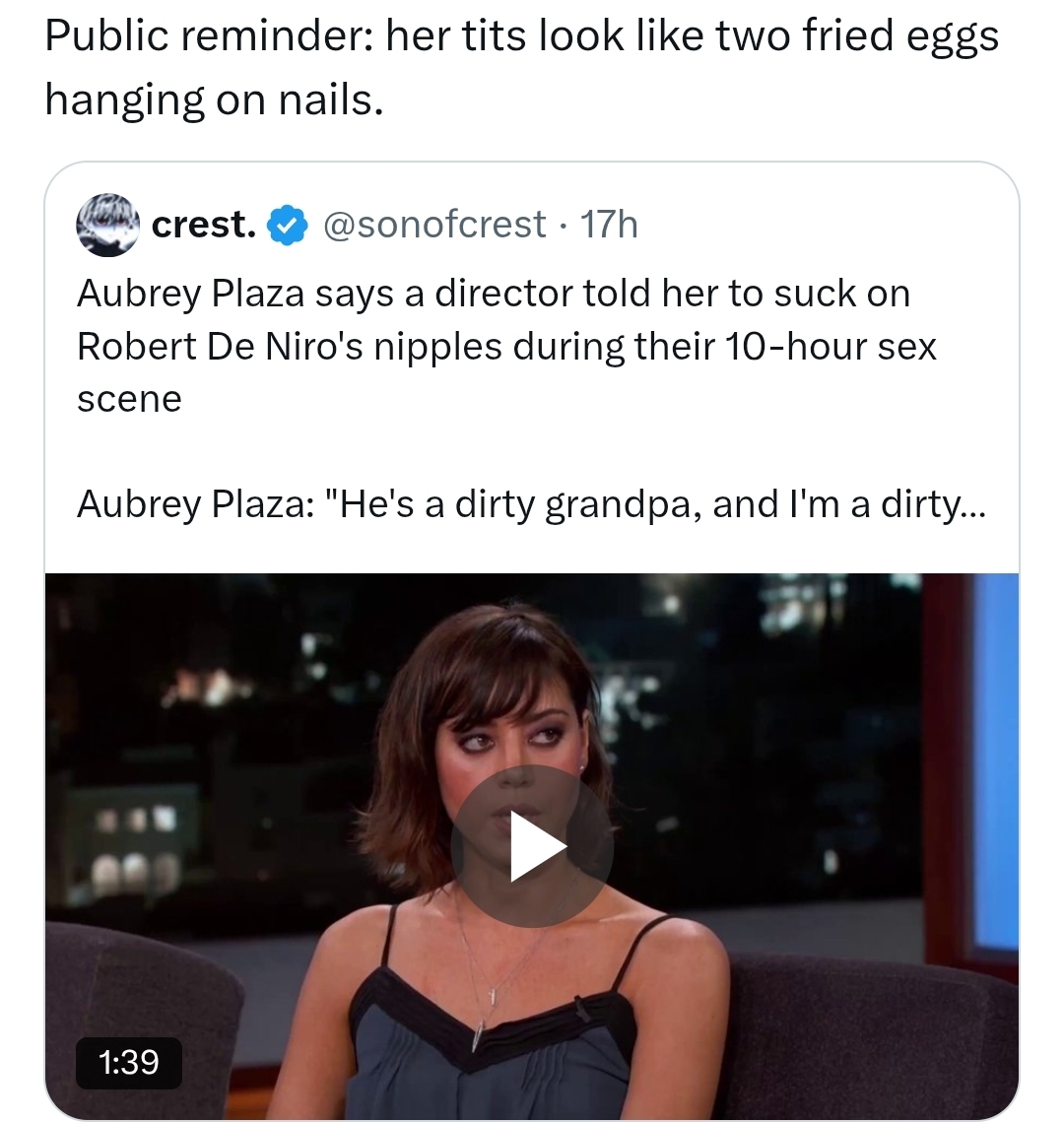
Task: Open the crest. profile avatar
Action: [107, 224]
